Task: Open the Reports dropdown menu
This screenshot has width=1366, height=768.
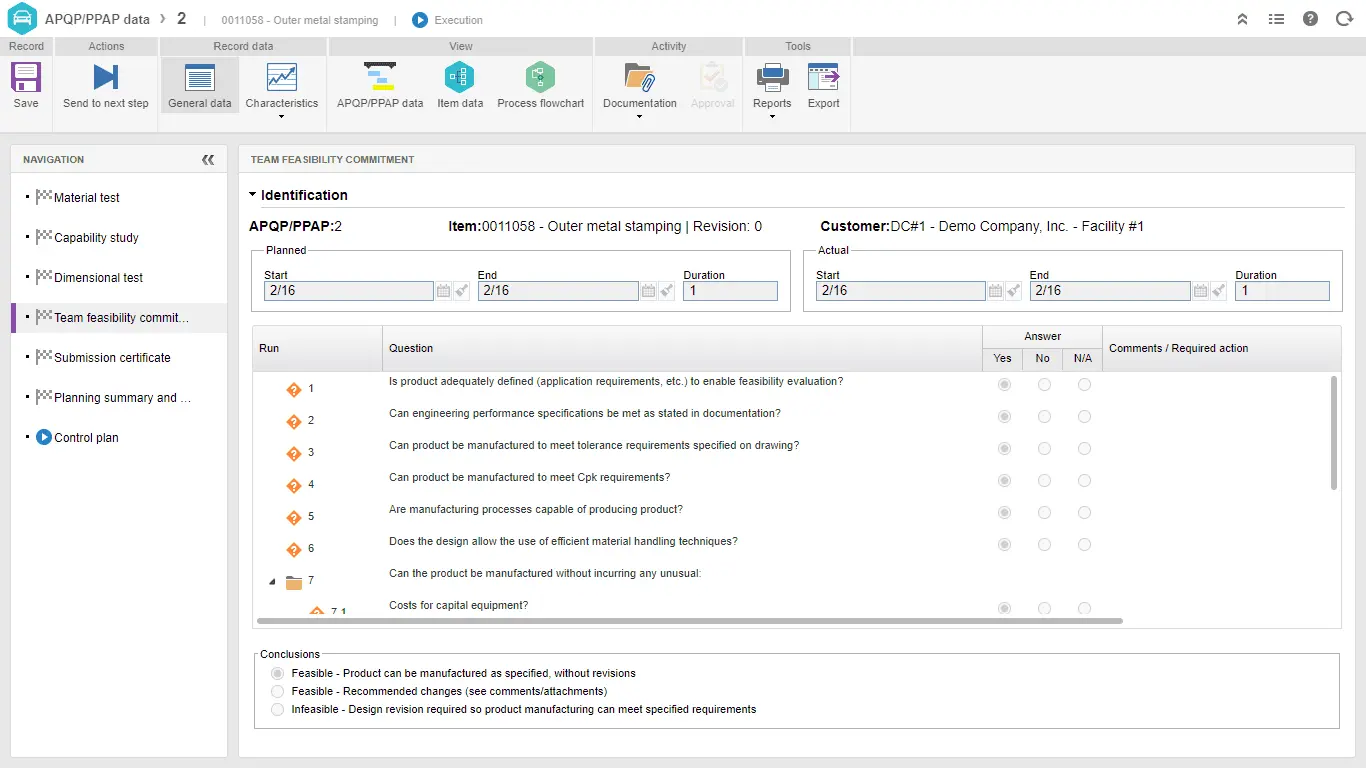Action: 772,117
